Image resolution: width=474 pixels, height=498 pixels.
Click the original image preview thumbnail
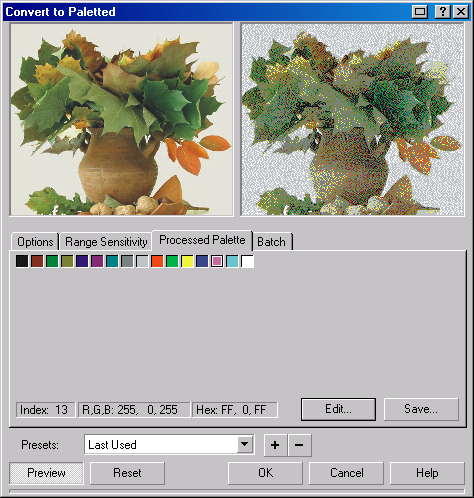[x=121, y=119]
